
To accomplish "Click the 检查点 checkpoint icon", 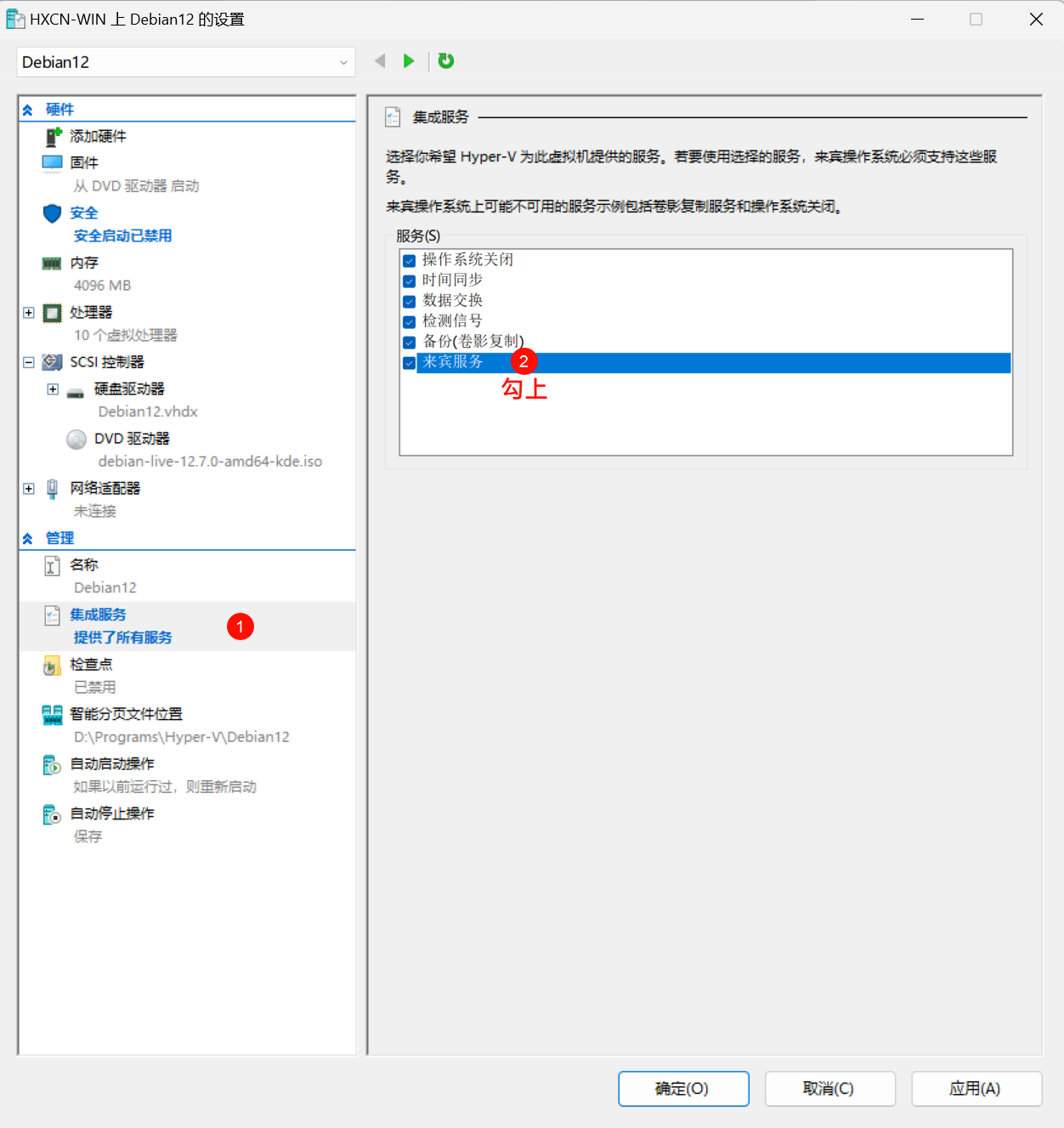I will [53, 665].
